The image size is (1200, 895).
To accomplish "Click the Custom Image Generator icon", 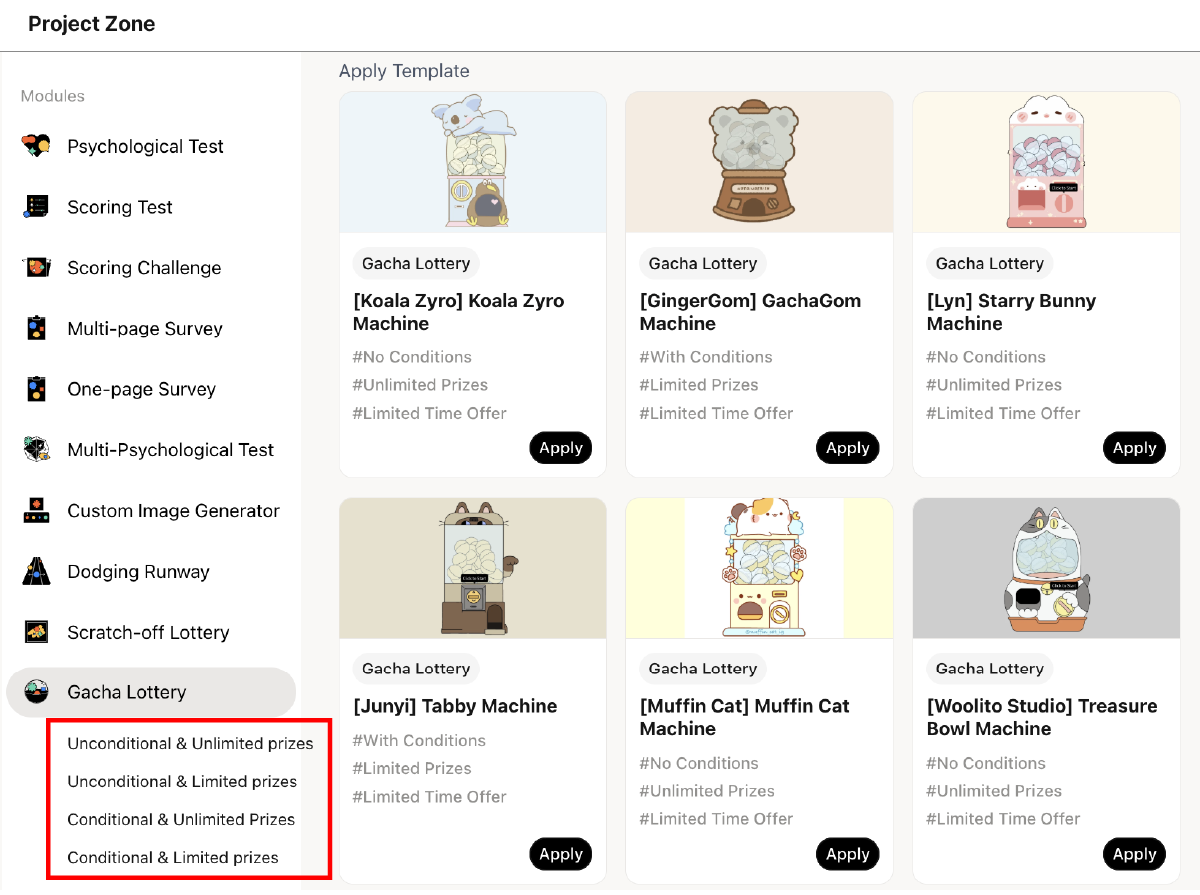I will [x=36, y=511].
